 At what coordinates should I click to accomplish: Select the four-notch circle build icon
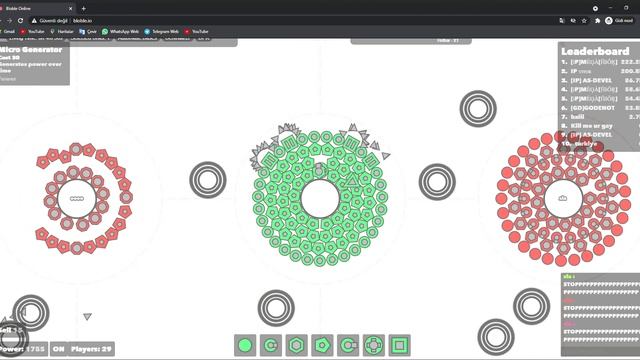[x=374, y=345]
